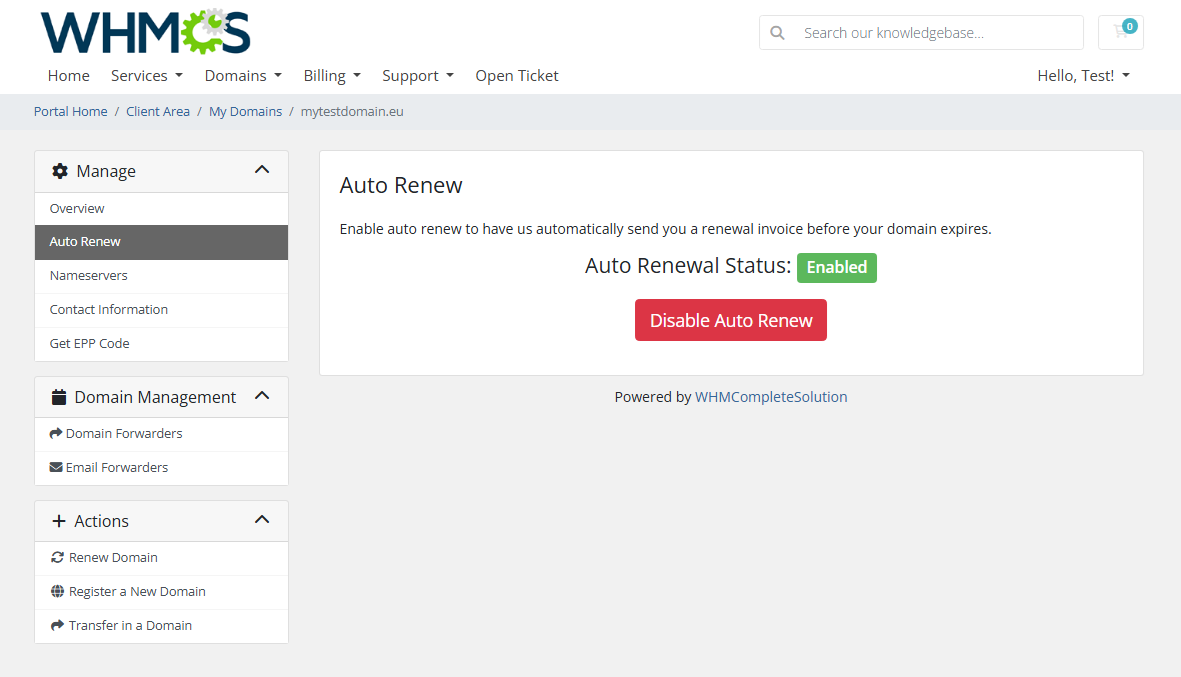1181x677 pixels.
Task: Collapse the Manage panel chevron
Action: [262, 169]
